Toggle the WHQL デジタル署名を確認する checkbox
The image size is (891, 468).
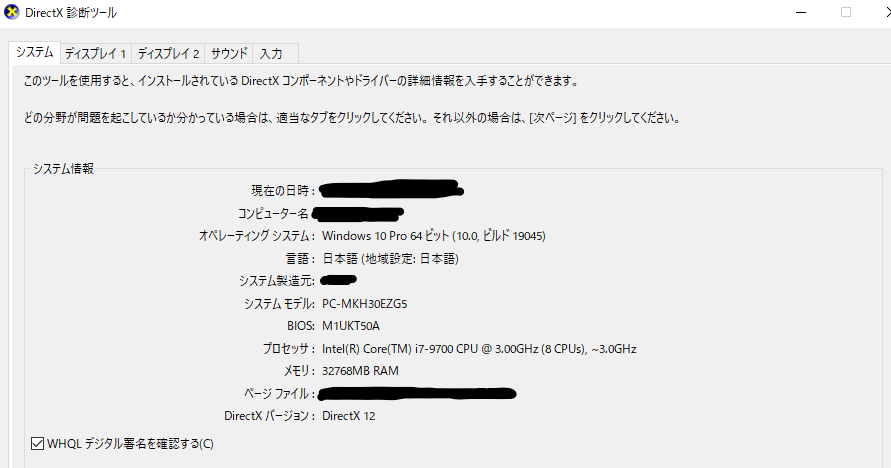tap(38, 444)
